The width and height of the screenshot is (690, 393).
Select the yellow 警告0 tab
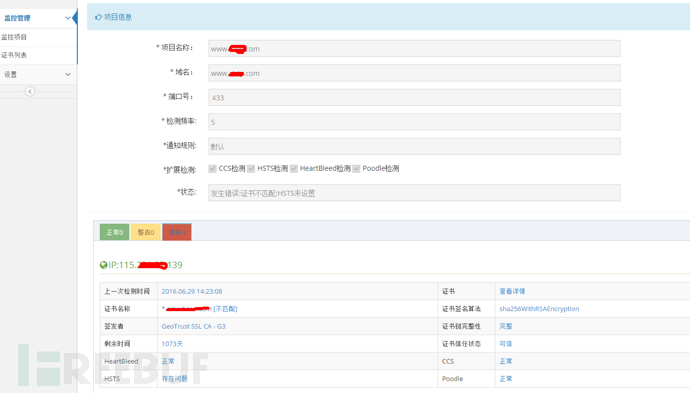(x=146, y=232)
